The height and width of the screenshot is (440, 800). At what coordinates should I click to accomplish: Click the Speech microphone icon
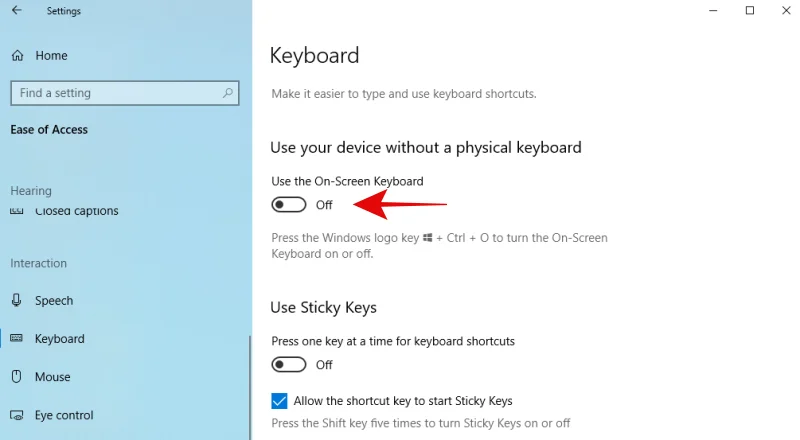click(x=17, y=301)
